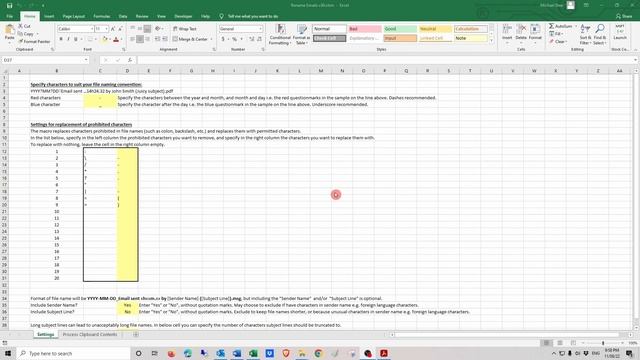The image size is (640, 360).
Task: Activate the Format Painter tool
Action: tap(34, 41)
